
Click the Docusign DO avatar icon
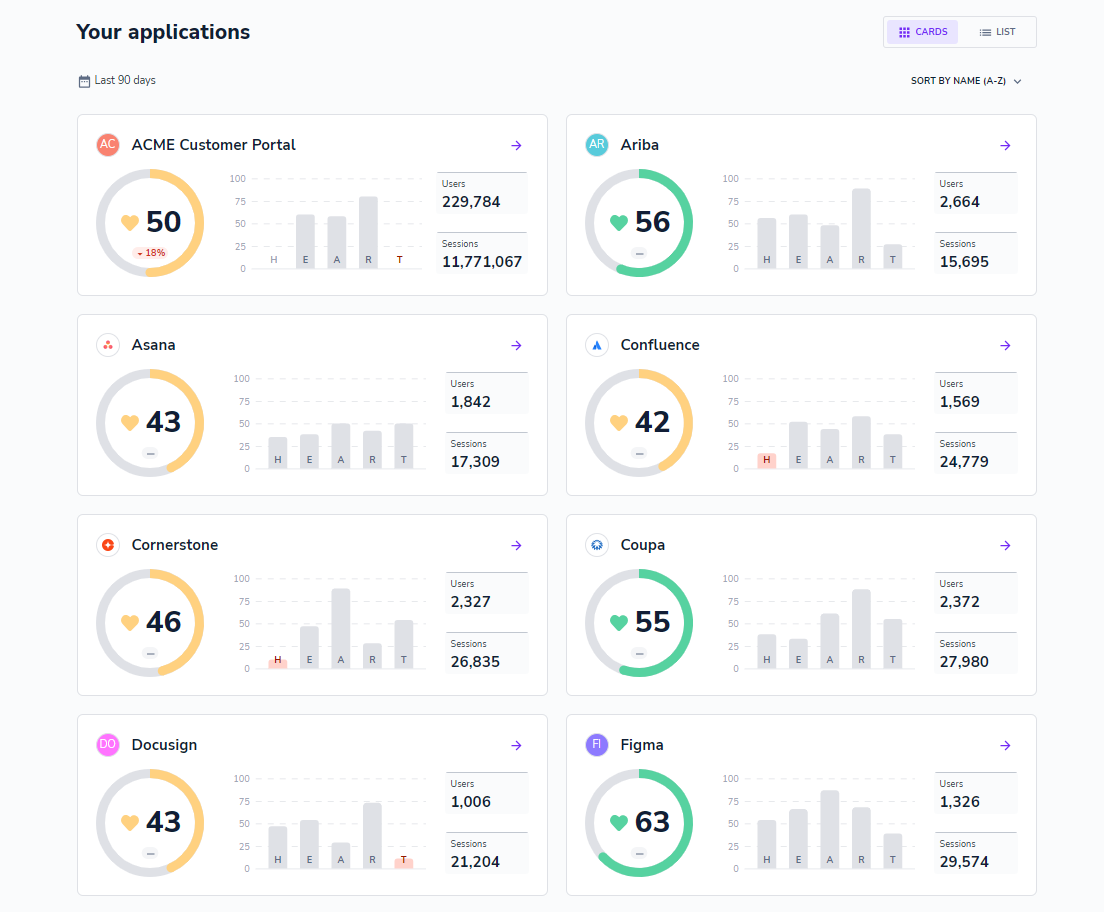(x=108, y=745)
